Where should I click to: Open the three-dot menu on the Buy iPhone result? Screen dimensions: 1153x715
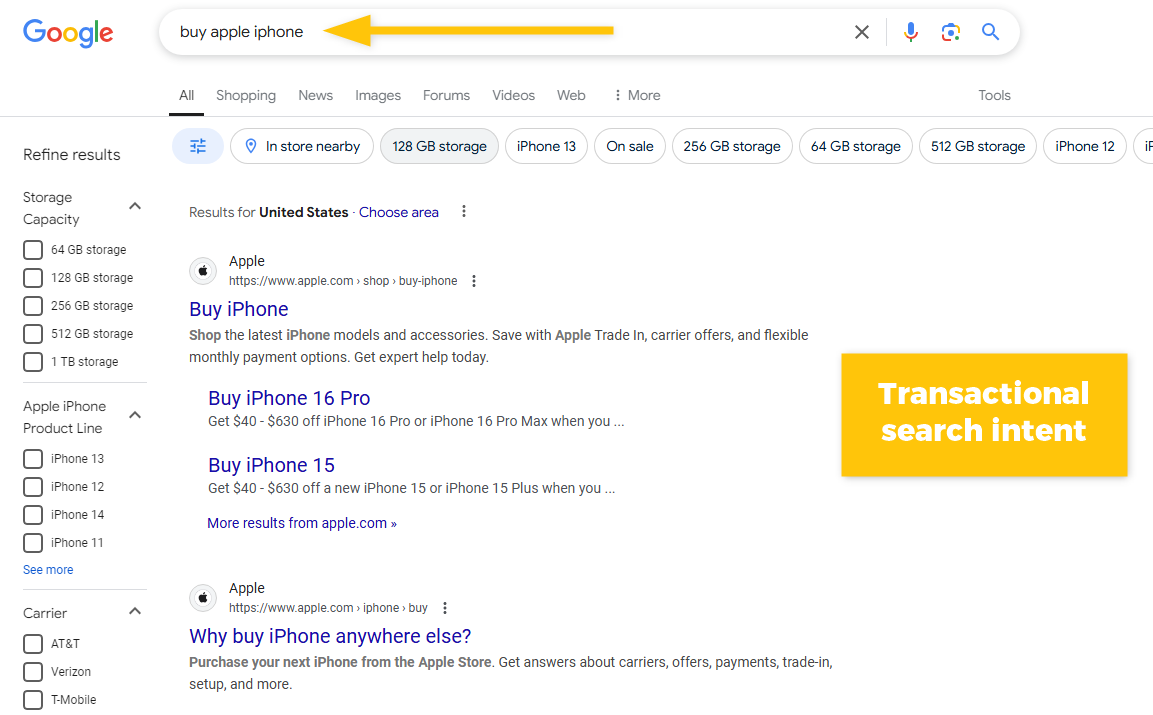[473, 281]
